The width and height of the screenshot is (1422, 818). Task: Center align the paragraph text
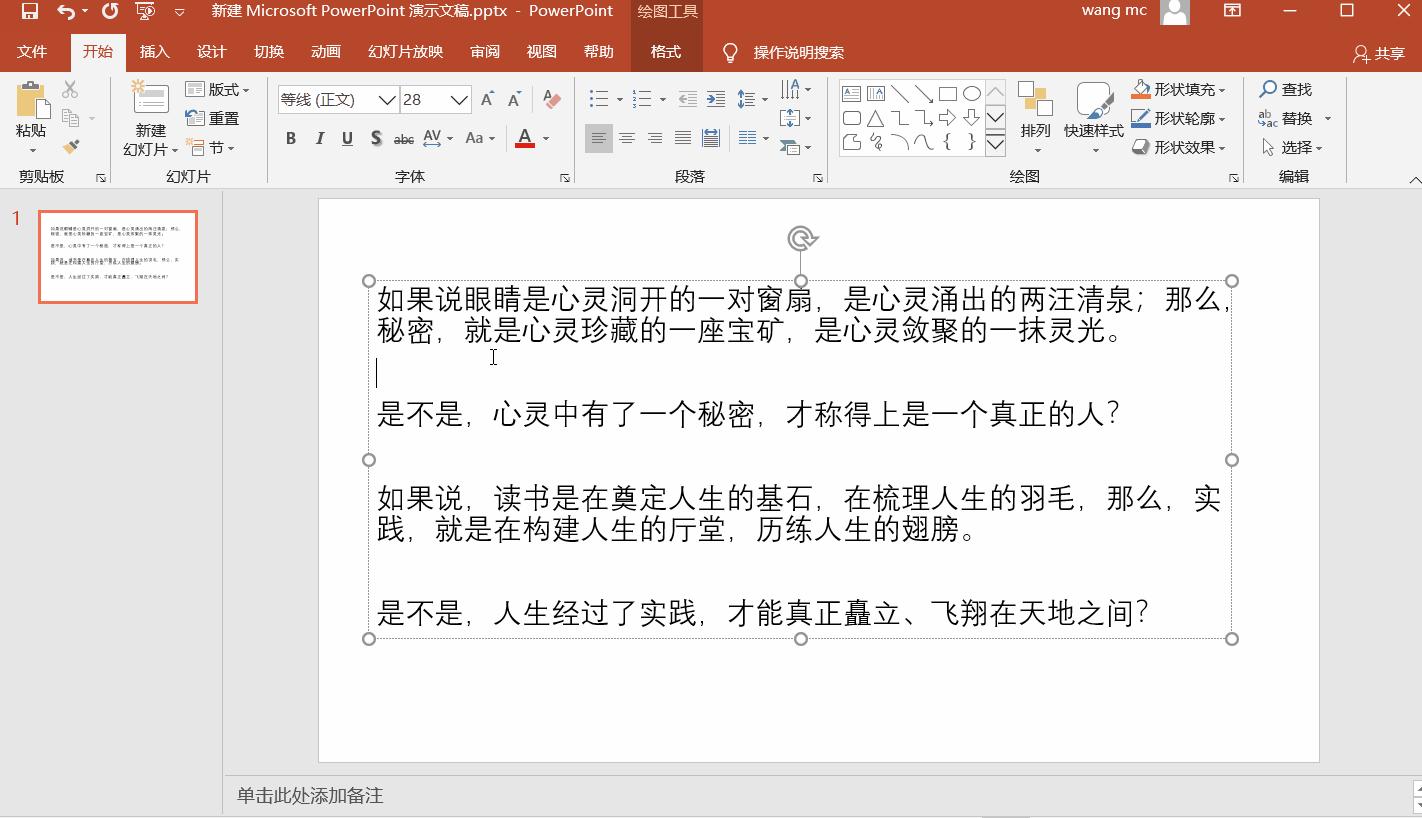(x=627, y=138)
